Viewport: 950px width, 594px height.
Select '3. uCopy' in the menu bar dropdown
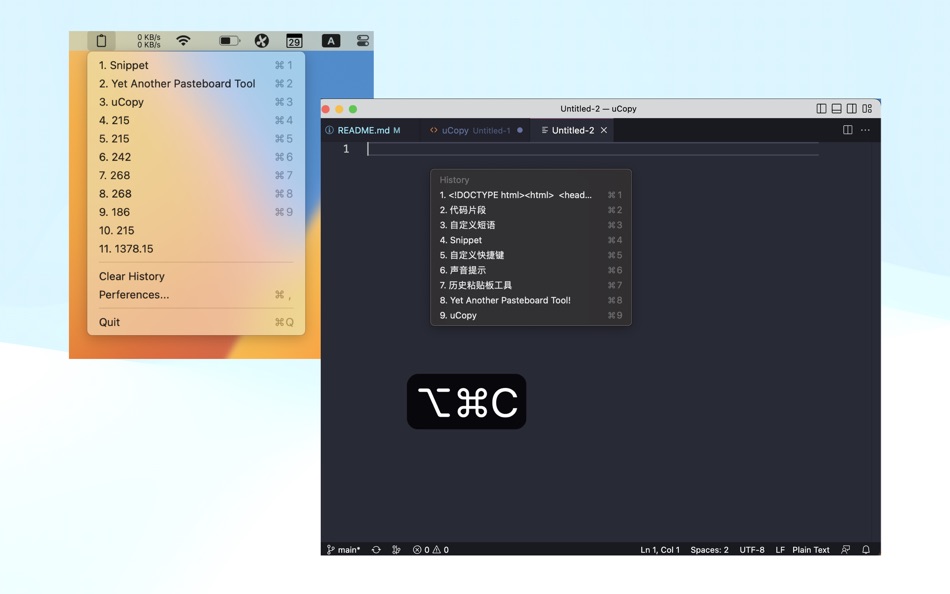(196, 102)
